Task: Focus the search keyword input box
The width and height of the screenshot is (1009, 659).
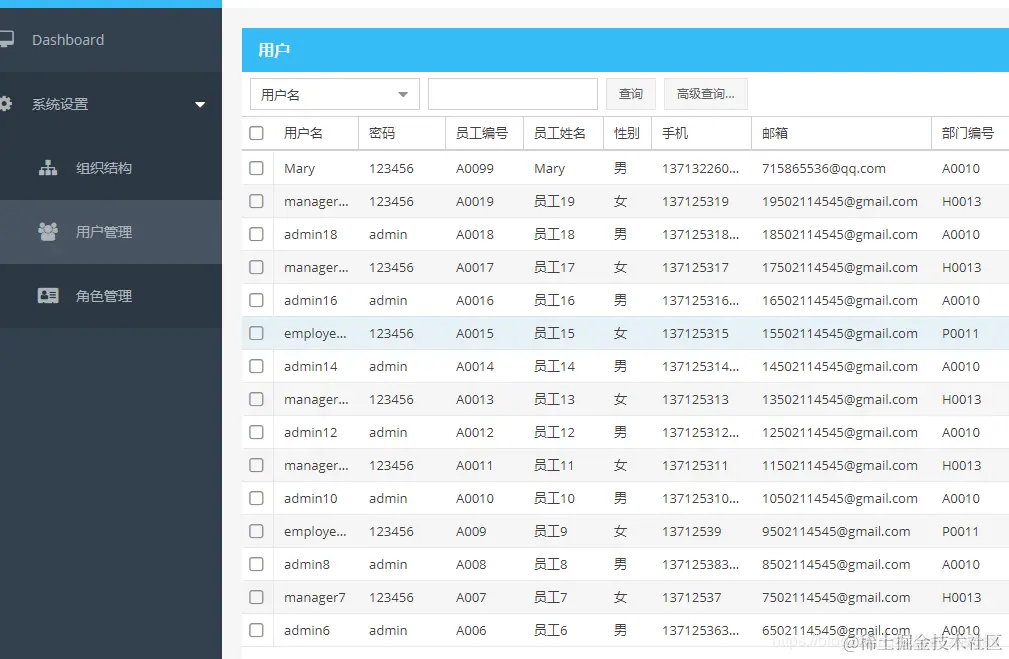Action: 513,95
